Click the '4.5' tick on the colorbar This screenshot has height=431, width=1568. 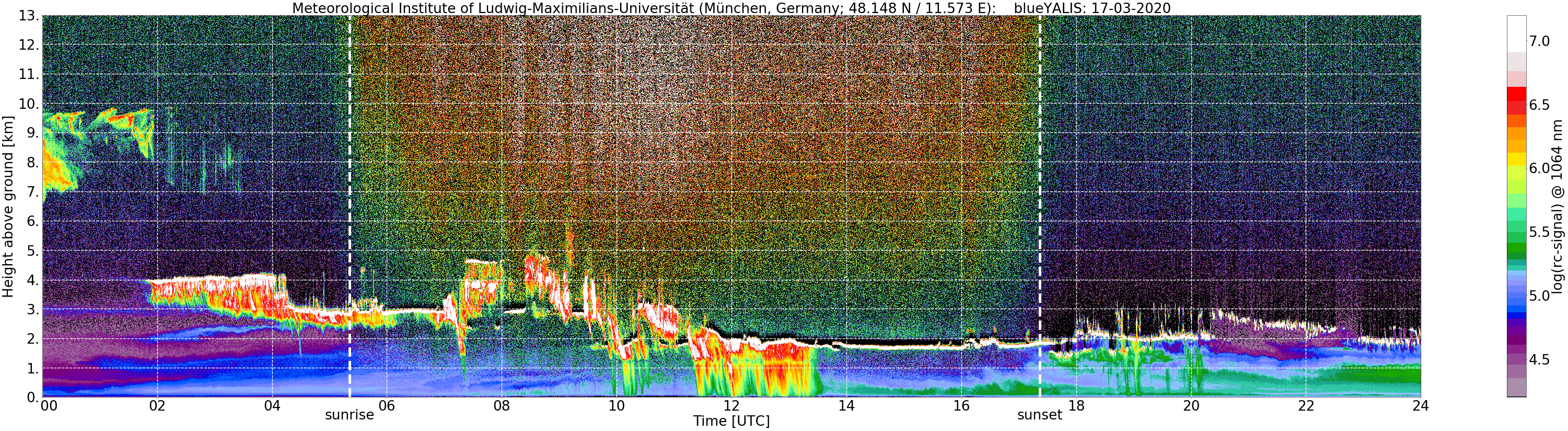(x=1539, y=360)
